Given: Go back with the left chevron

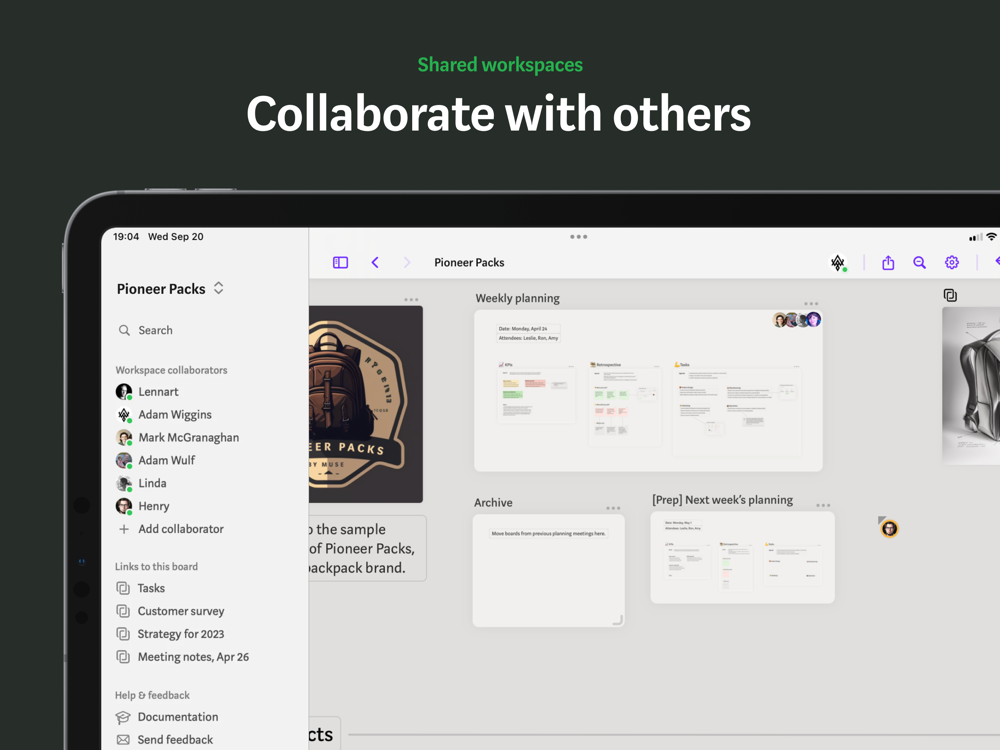Looking at the screenshot, I should [x=375, y=263].
